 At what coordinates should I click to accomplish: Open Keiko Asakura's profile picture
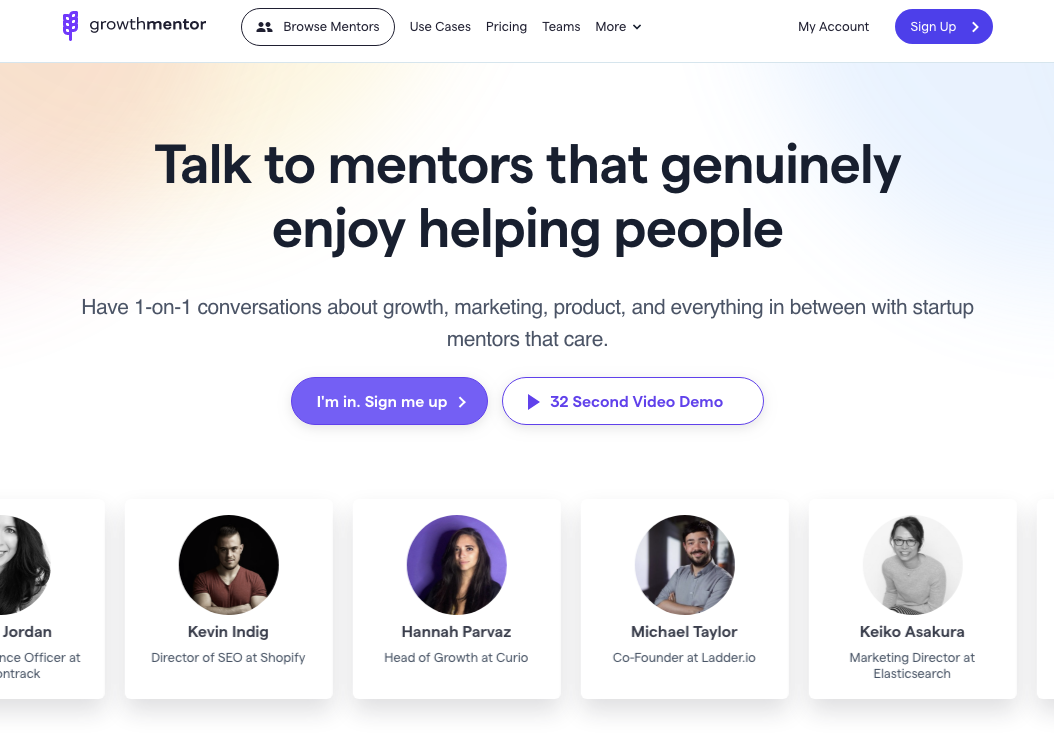click(x=912, y=565)
